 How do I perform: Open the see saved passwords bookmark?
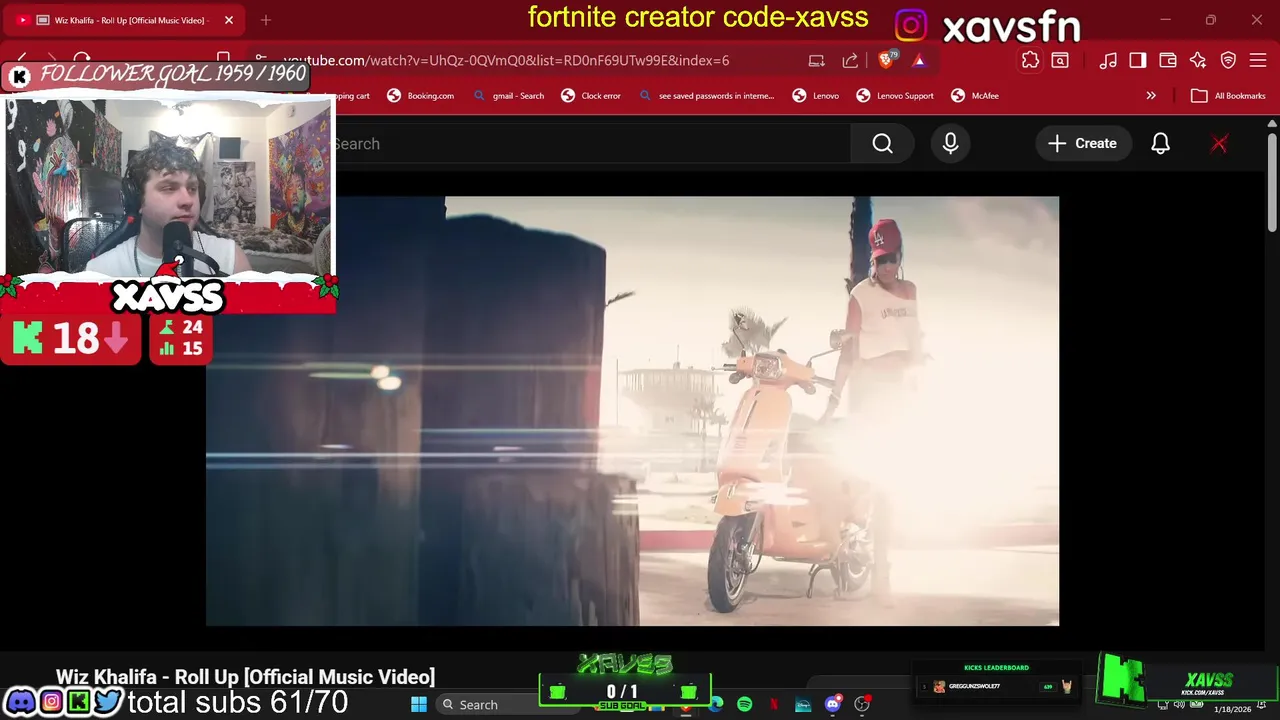[x=707, y=96]
